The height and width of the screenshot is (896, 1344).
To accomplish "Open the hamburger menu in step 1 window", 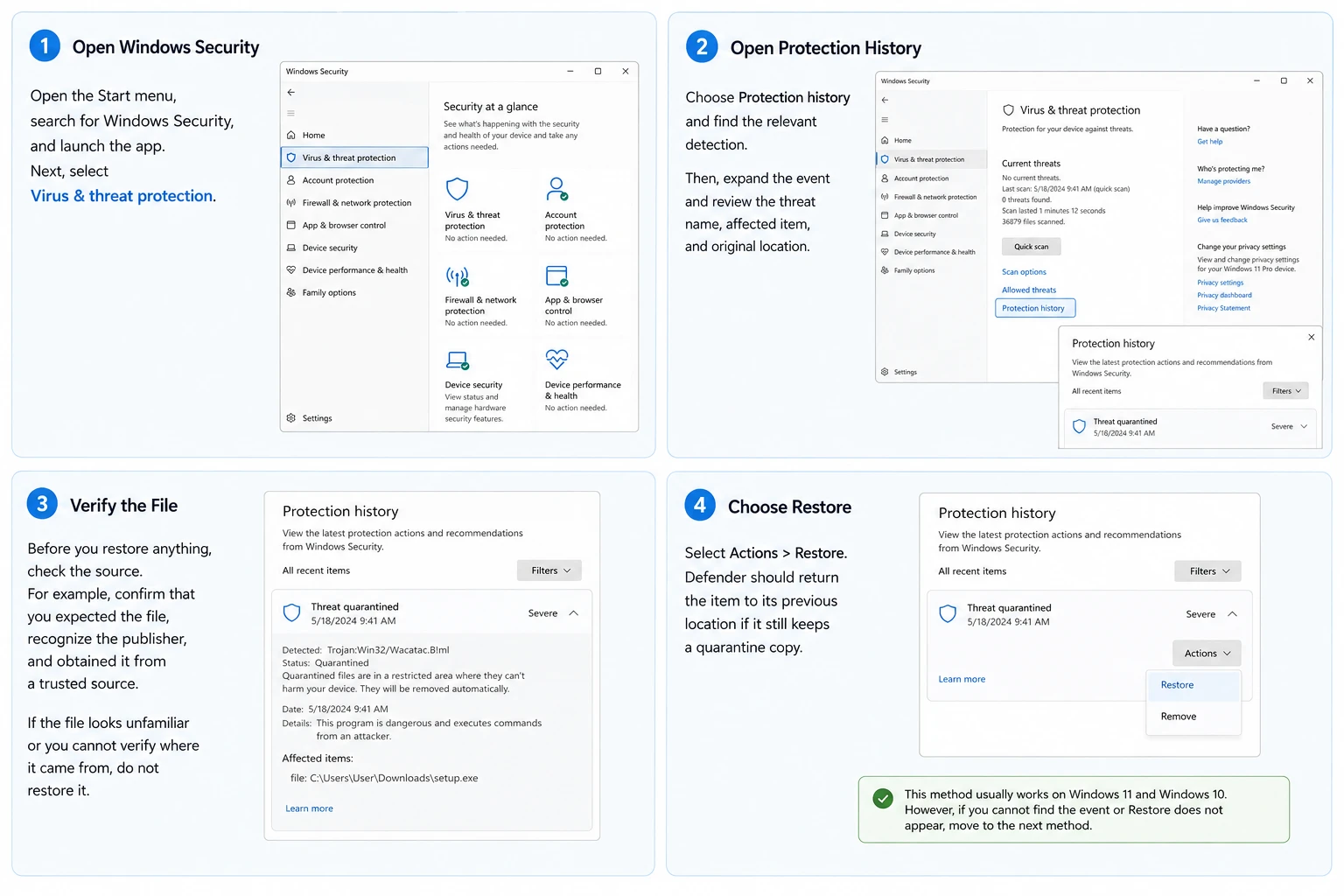I will [291, 113].
